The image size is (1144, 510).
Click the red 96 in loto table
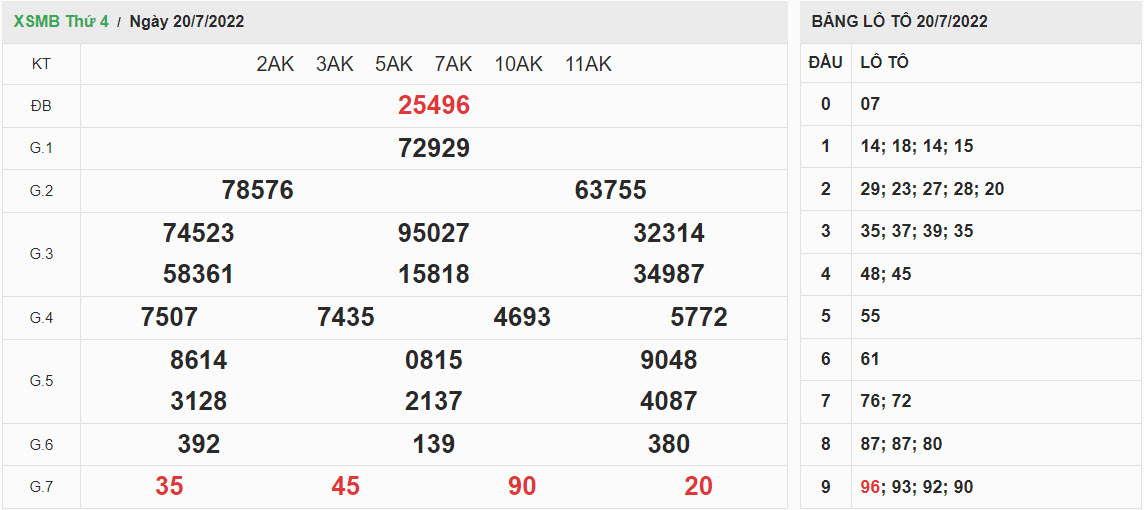pos(870,487)
